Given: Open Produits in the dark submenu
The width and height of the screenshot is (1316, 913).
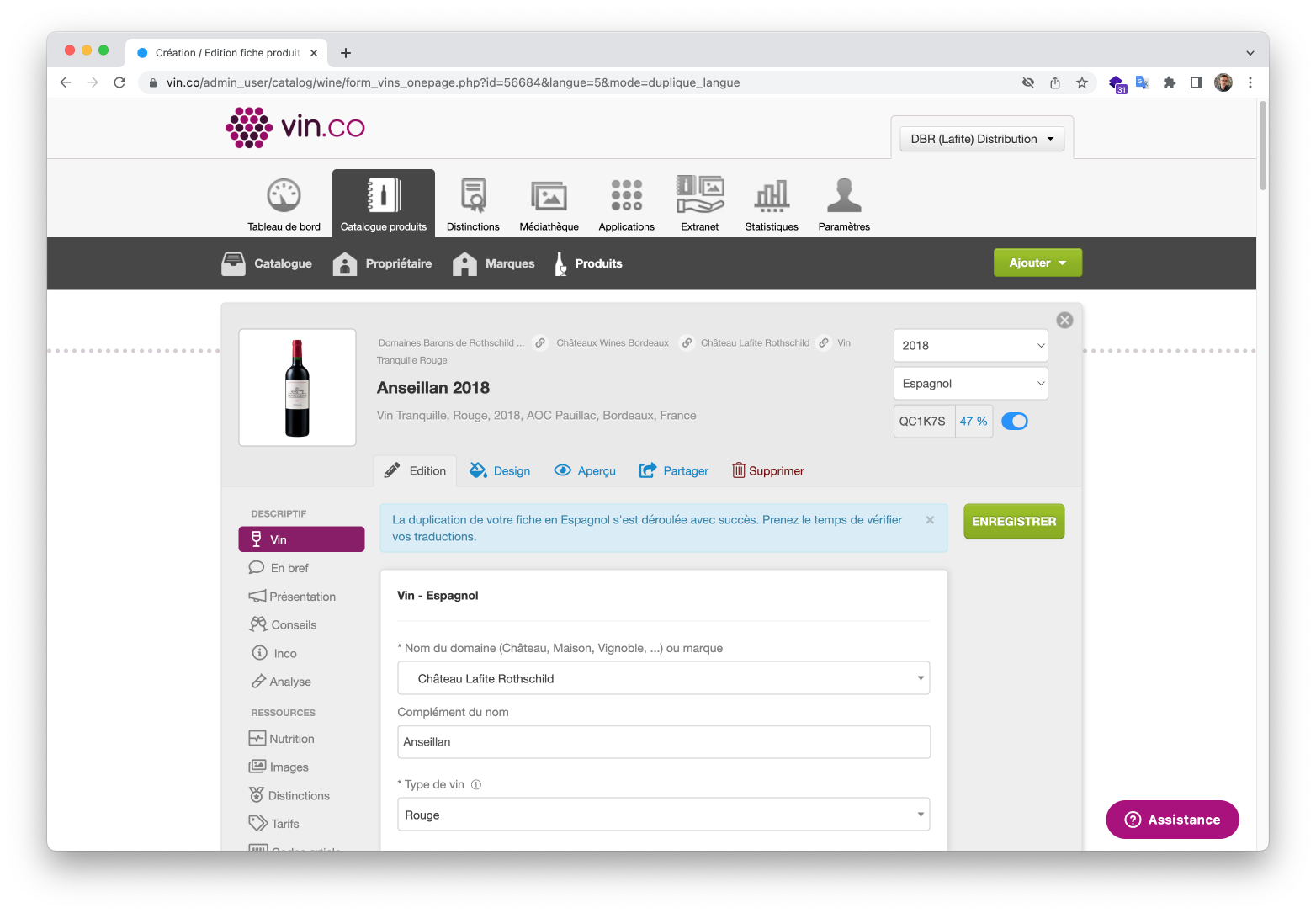Looking at the screenshot, I should 588,263.
